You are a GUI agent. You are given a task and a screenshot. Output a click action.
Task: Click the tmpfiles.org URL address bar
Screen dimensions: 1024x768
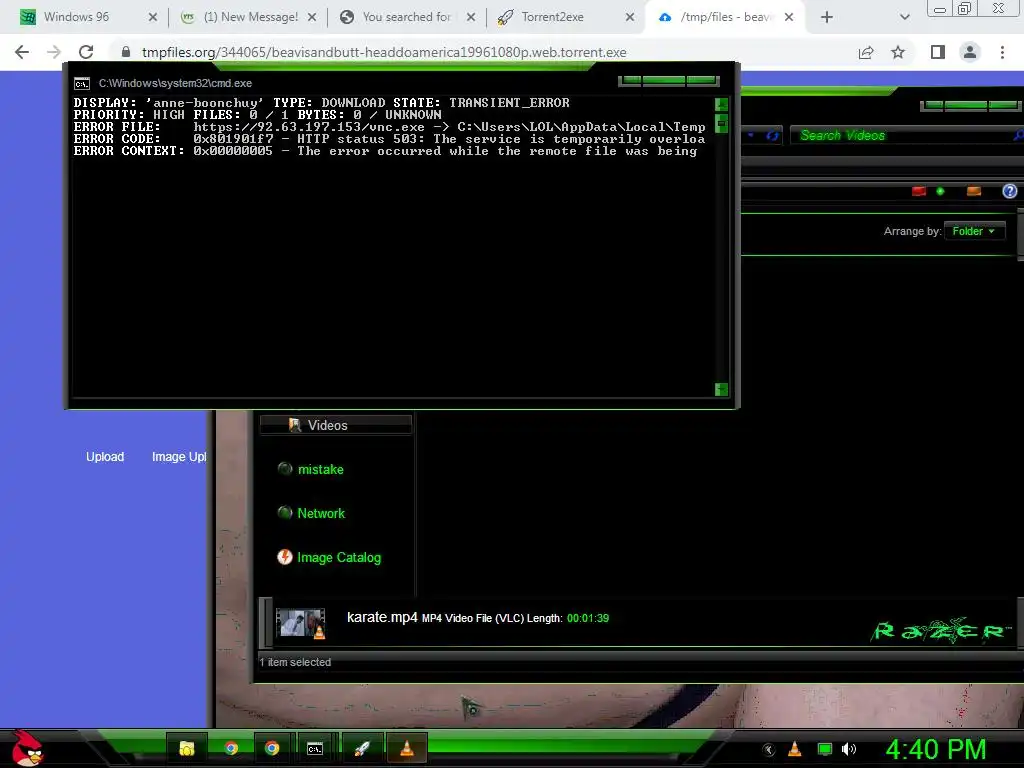click(x=384, y=52)
